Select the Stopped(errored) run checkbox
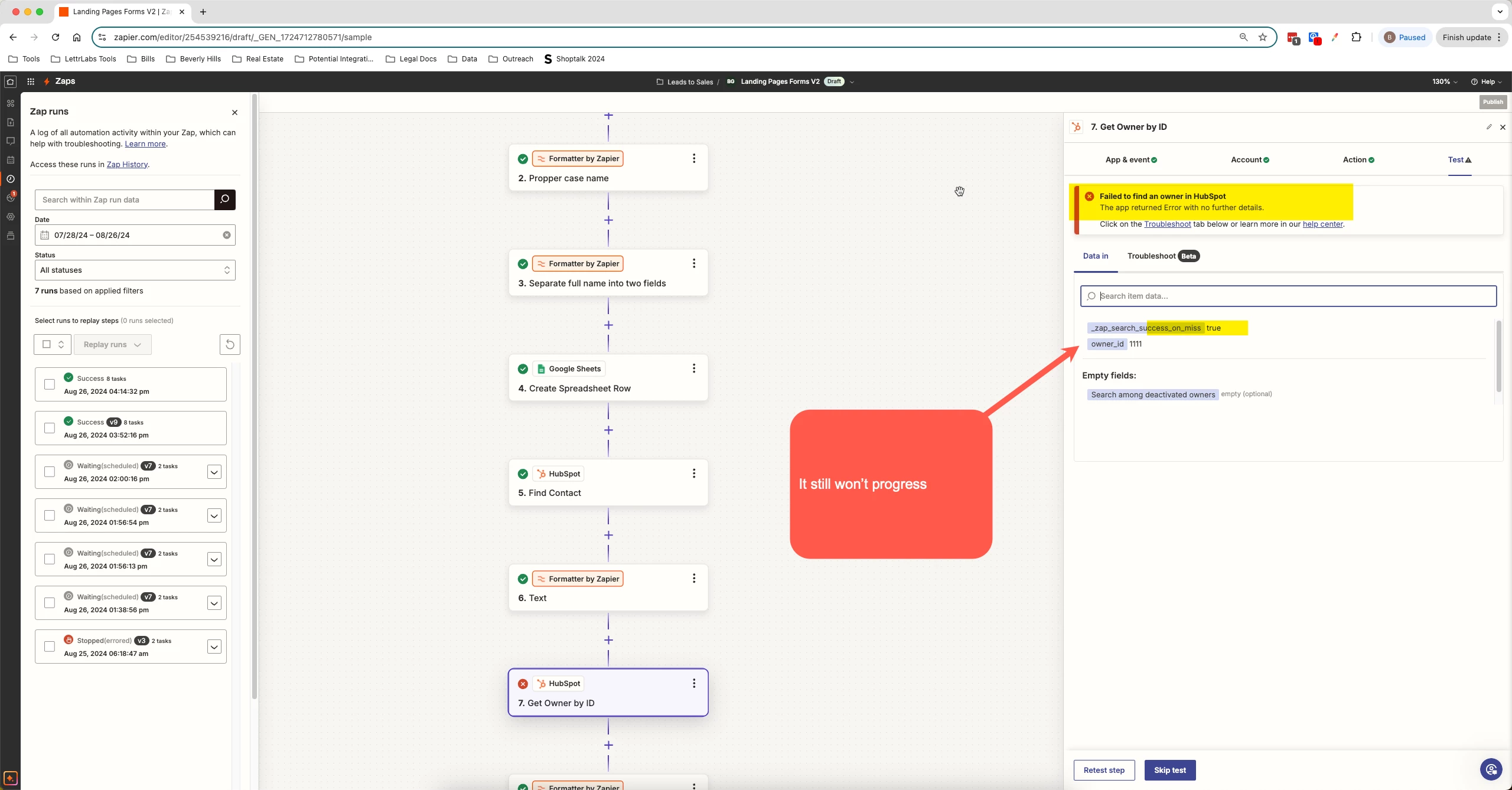1512x790 pixels. coord(50,647)
